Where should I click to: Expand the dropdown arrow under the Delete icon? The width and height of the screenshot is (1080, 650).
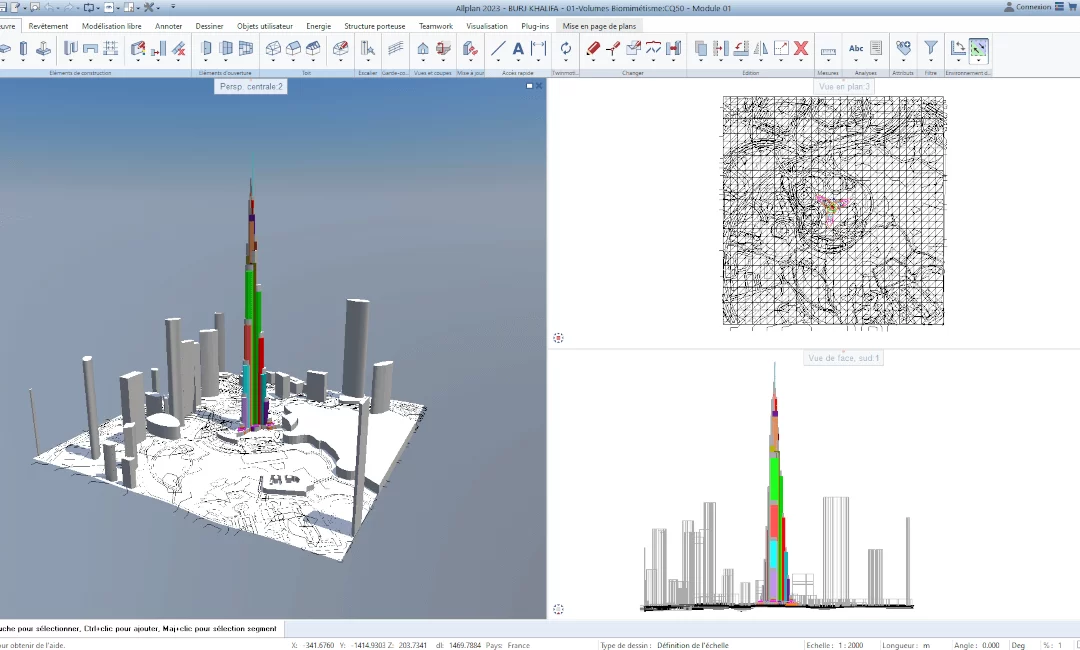pyautogui.click(x=800, y=62)
